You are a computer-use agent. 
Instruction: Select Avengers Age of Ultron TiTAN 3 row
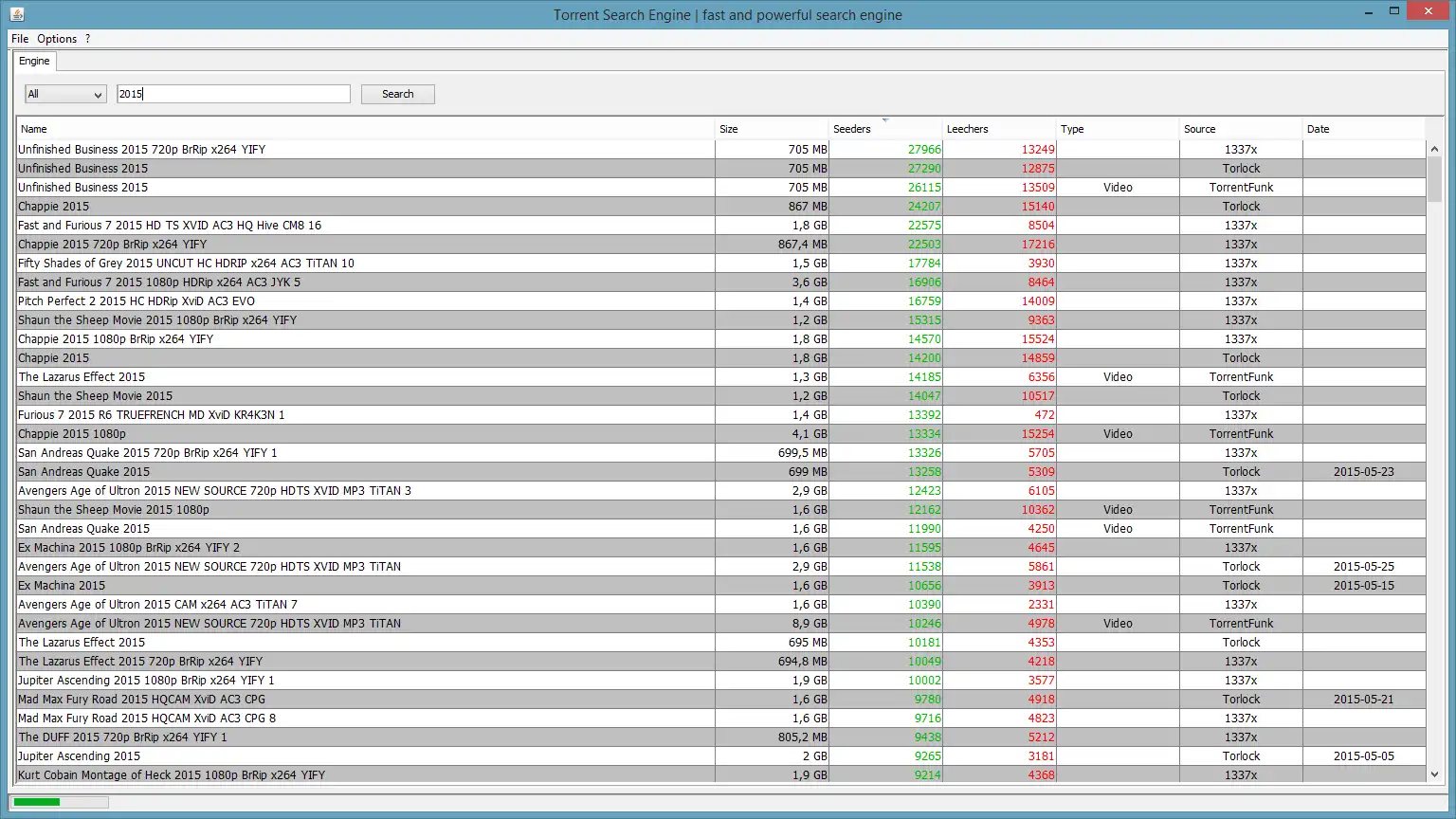click(721, 490)
